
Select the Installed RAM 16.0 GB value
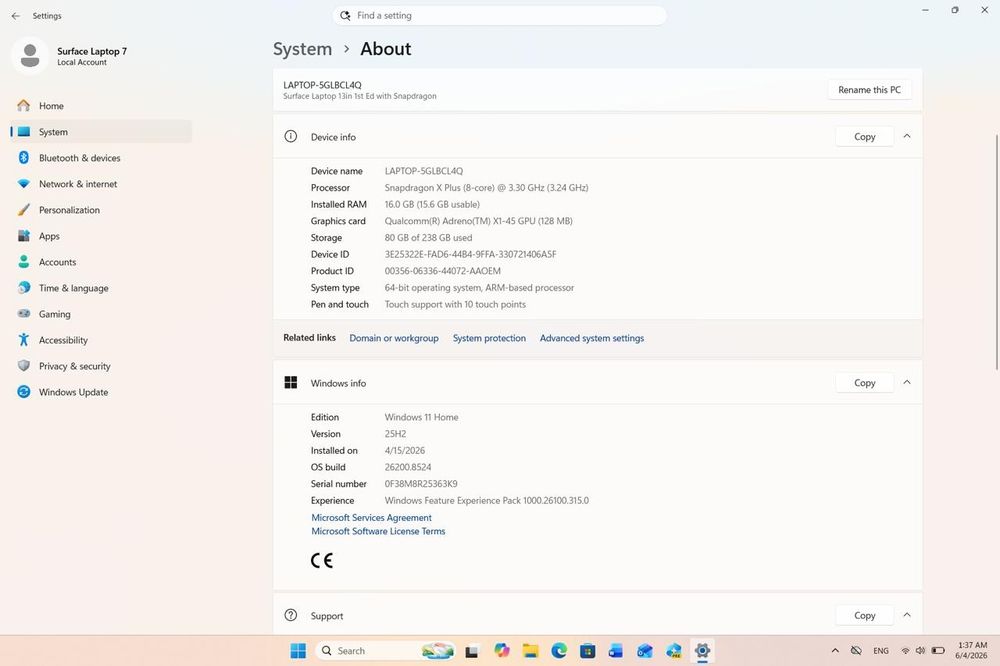pos(432,205)
